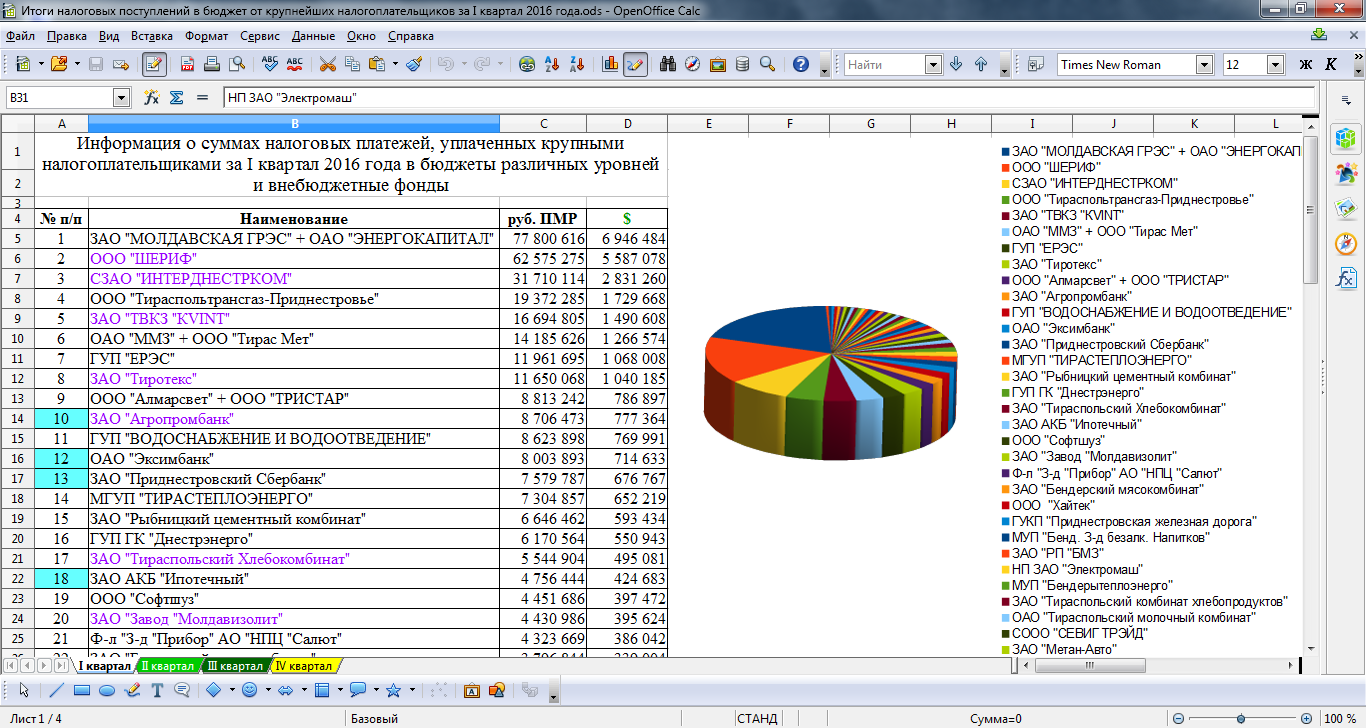Viewport: 1366px width, 728px height.
Task: Export directly as PDF
Action: pos(187,64)
